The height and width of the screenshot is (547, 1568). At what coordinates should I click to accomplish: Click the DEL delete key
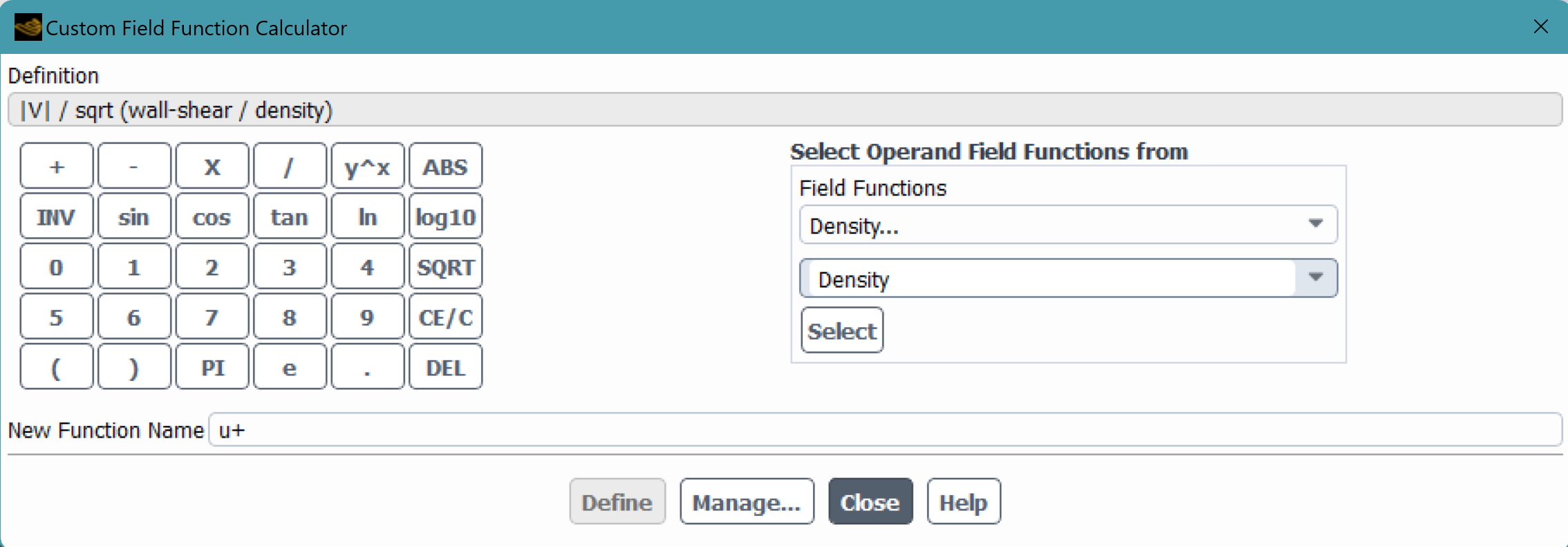pyautogui.click(x=445, y=368)
